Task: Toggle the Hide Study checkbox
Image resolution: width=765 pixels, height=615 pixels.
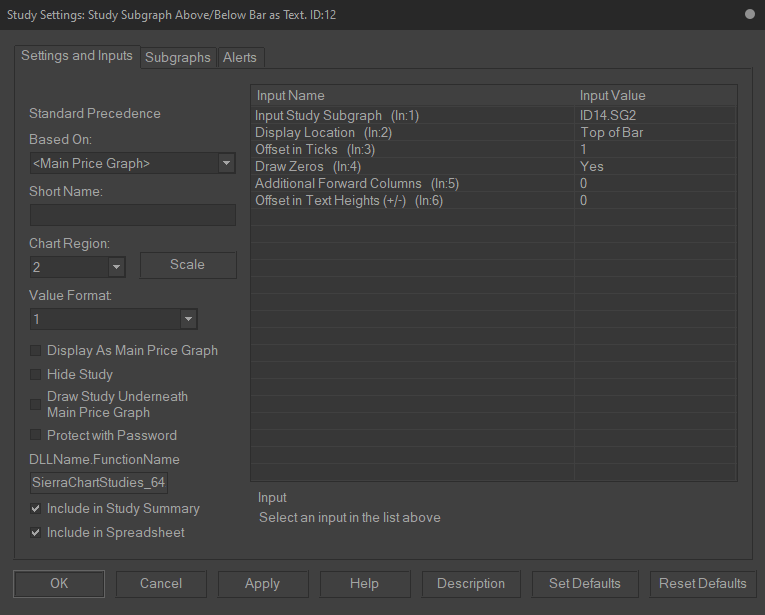Action: pyautogui.click(x=36, y=375)
